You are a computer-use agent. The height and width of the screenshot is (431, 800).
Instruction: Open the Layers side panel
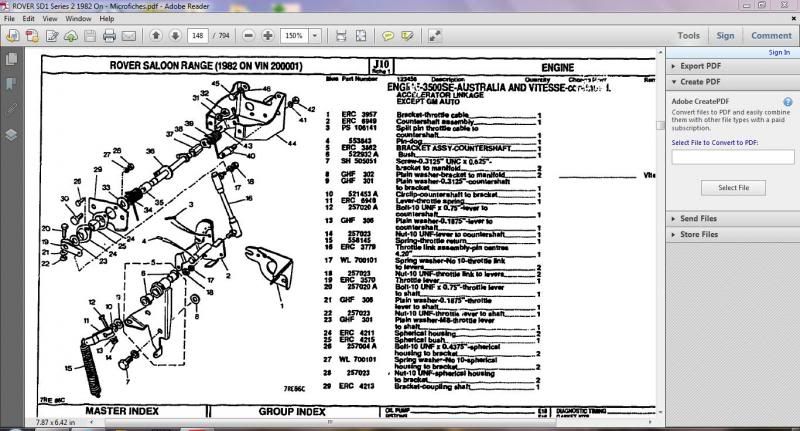coord(12,133)
